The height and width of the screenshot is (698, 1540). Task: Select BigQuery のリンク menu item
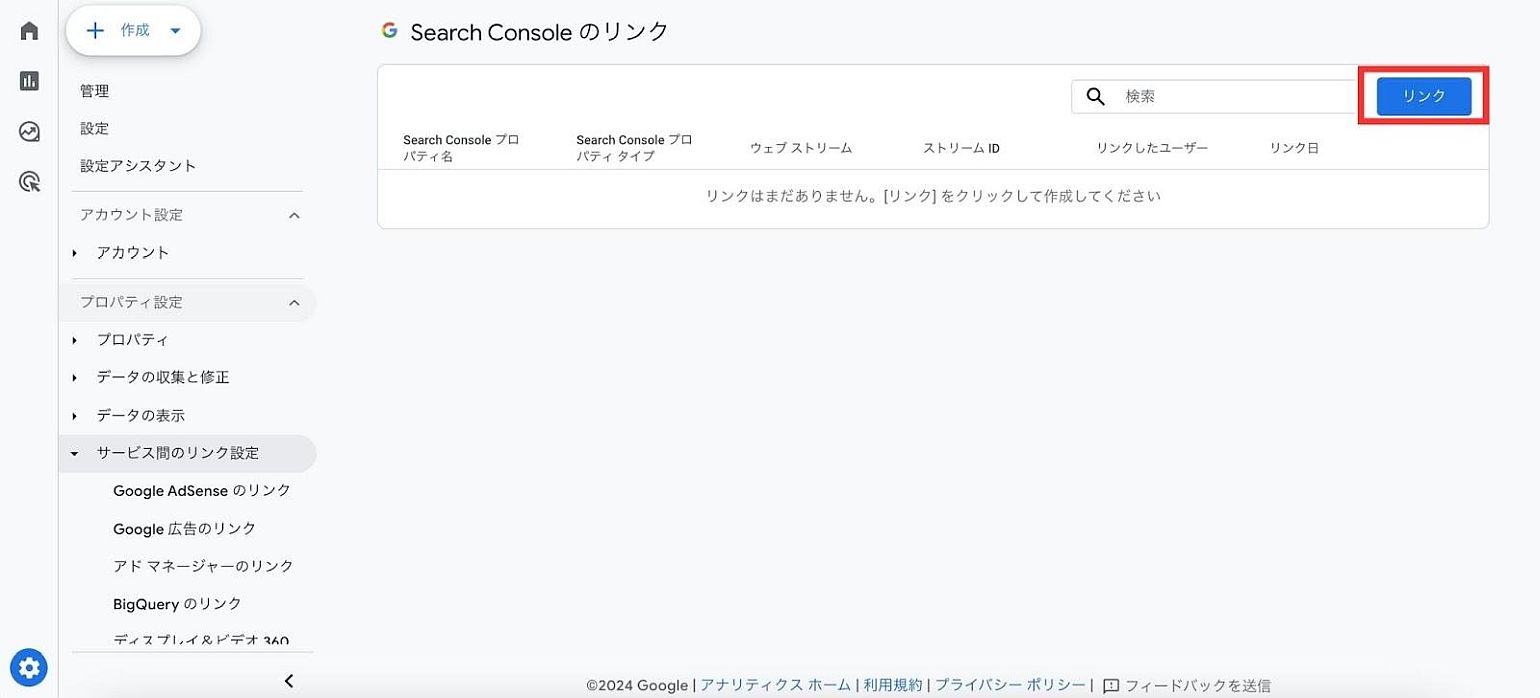(177, 604)
